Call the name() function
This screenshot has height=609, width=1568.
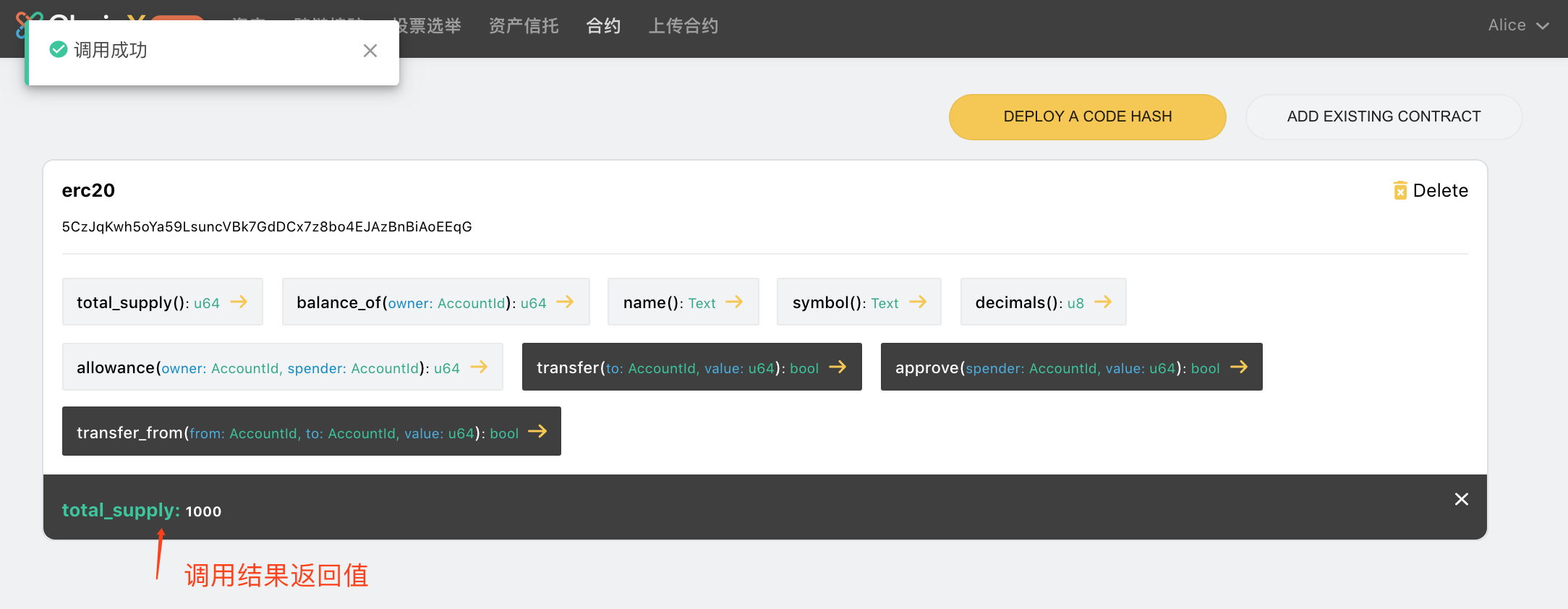[x=683, y=302]
